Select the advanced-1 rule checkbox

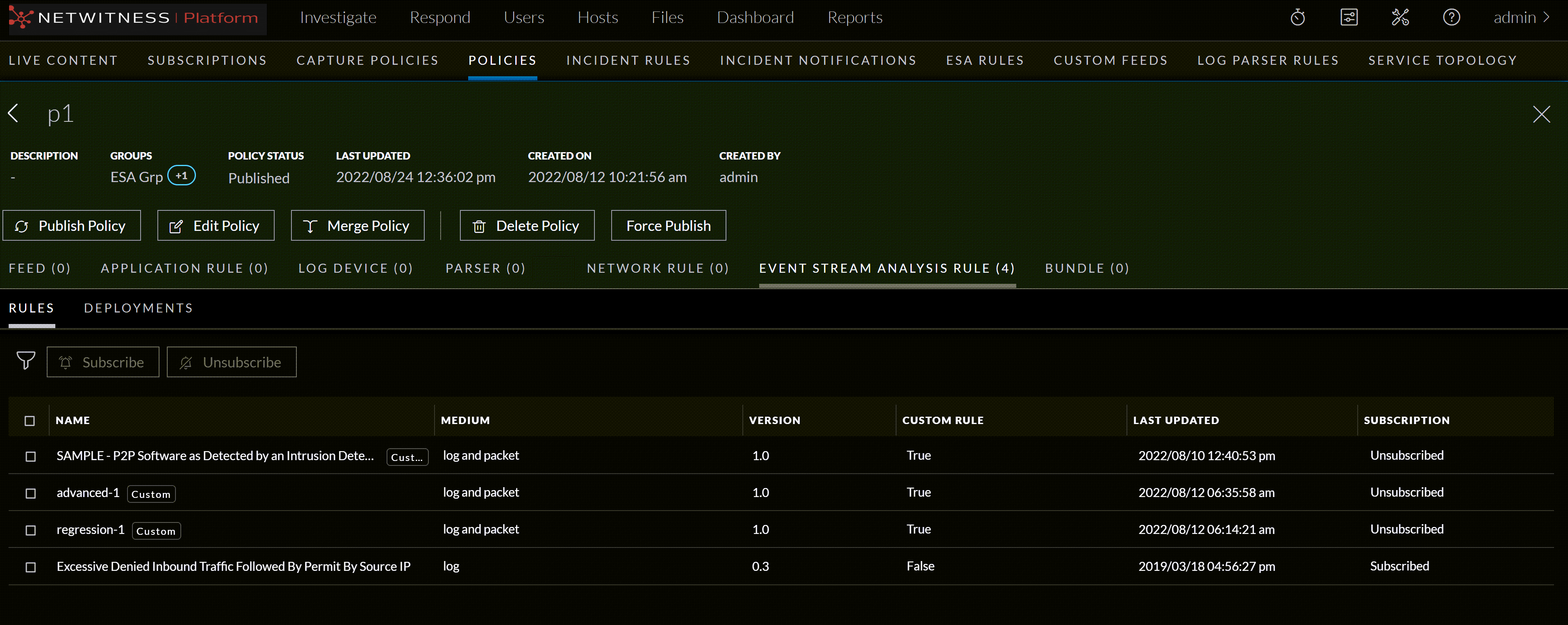(x=30, y=493)
